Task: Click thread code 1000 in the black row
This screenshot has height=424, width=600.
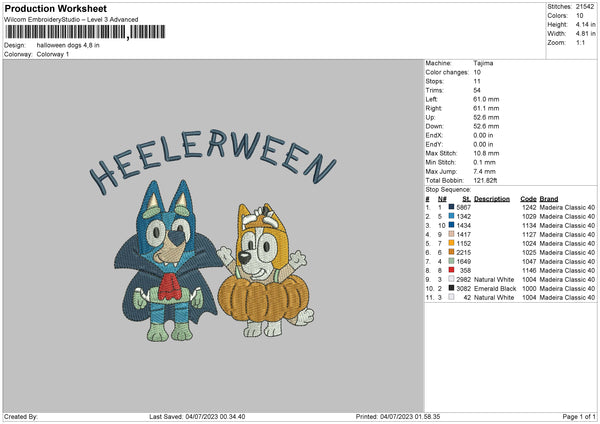Action: tap(529, 289)
